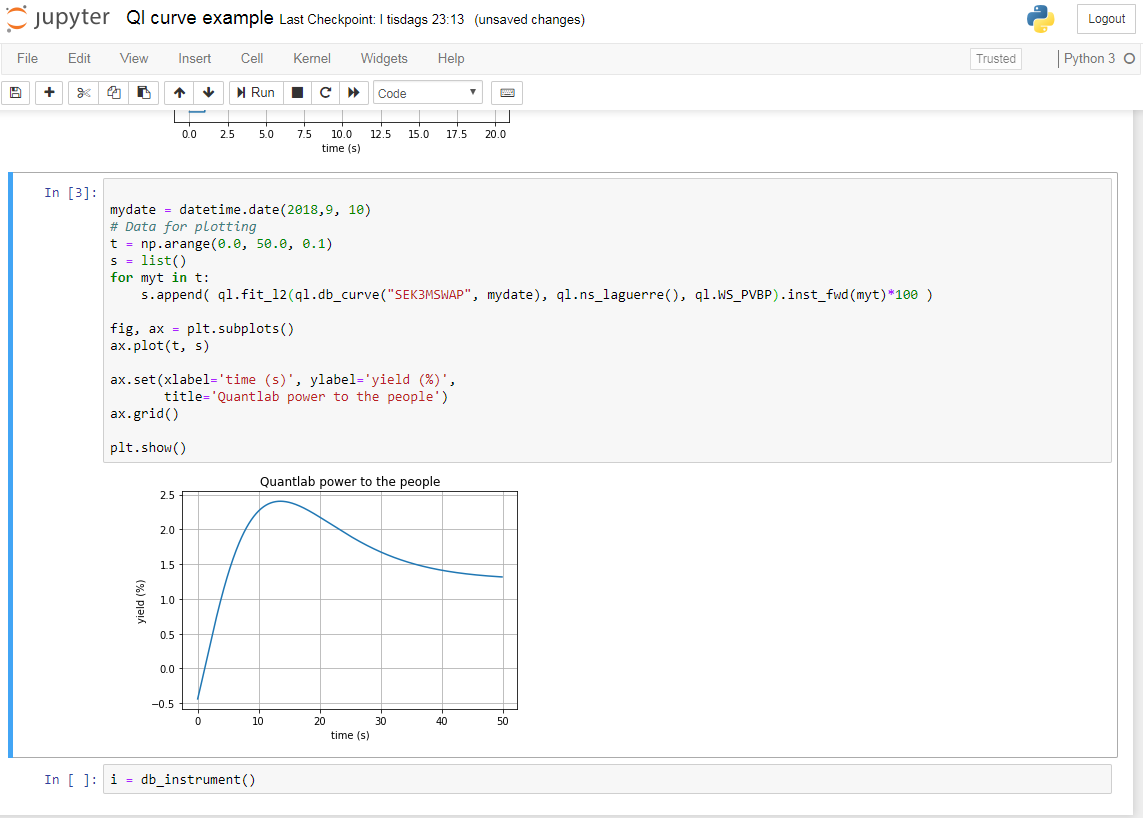Screen dimensions: 1143x818
Task: Copy the selected cells
Action: point(114,93)
